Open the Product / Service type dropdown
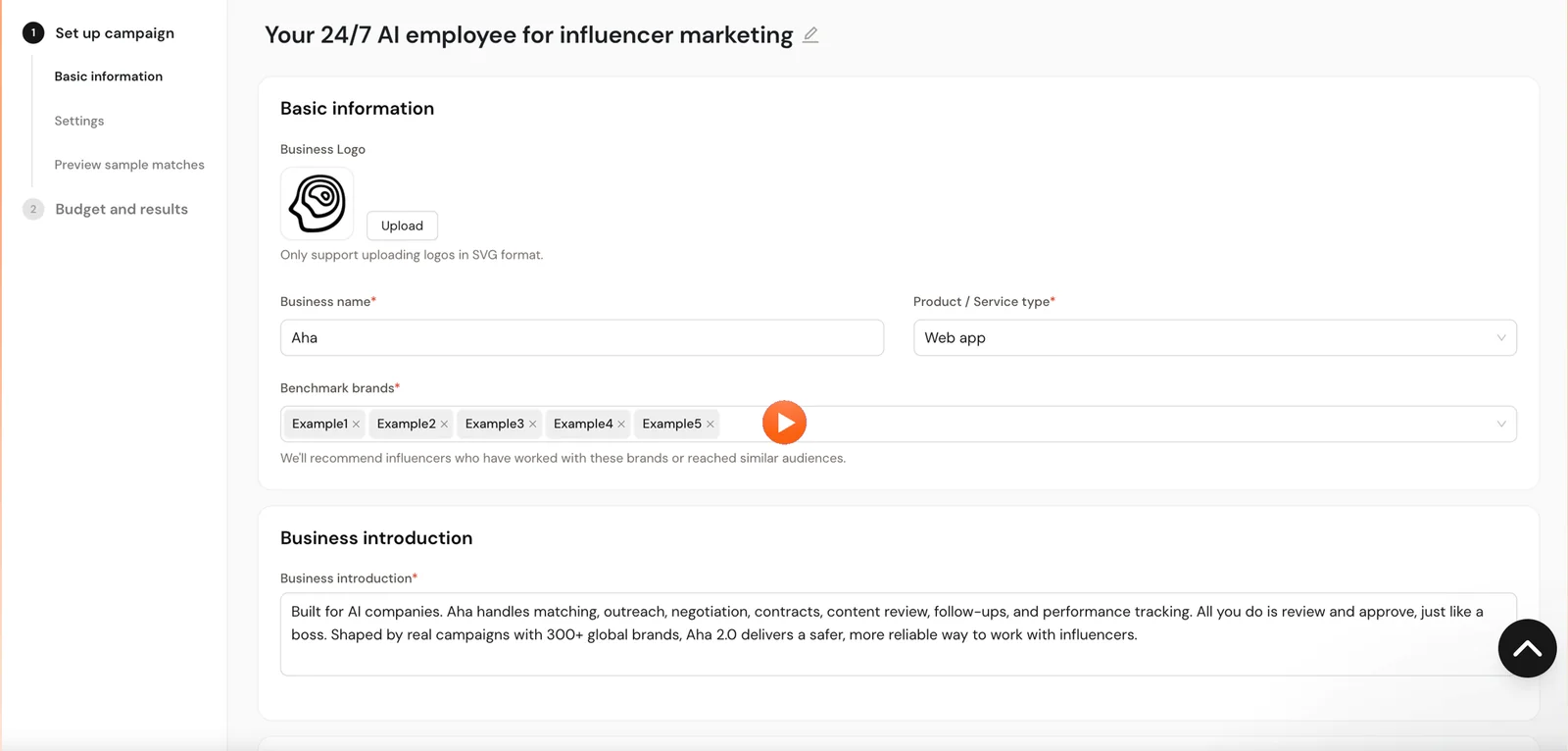This screenshot has width=1568, height=751. 1214,338
